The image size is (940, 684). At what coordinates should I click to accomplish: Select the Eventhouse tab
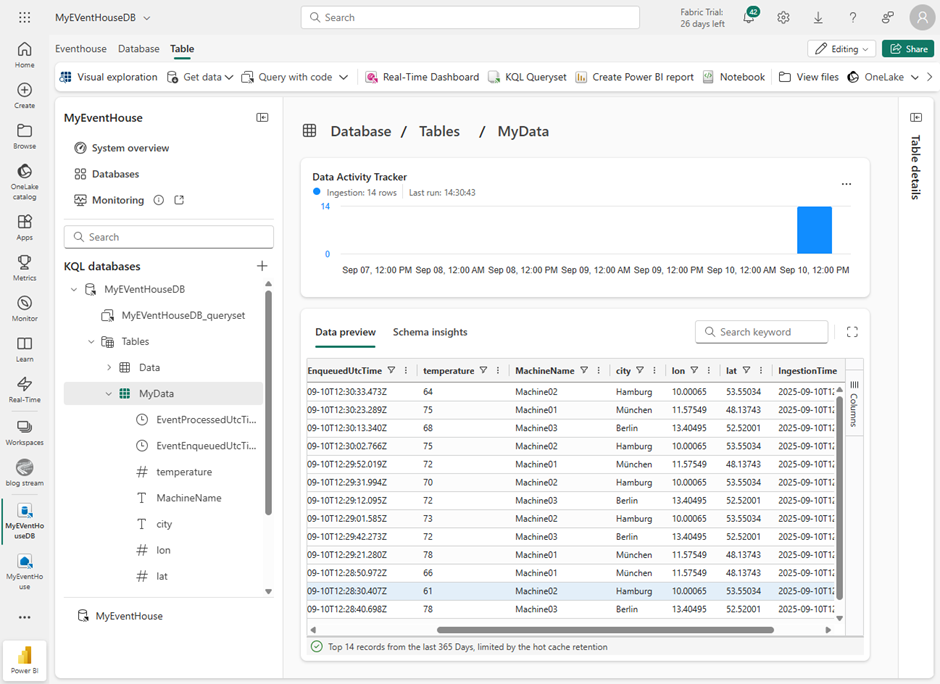(81, 49)
